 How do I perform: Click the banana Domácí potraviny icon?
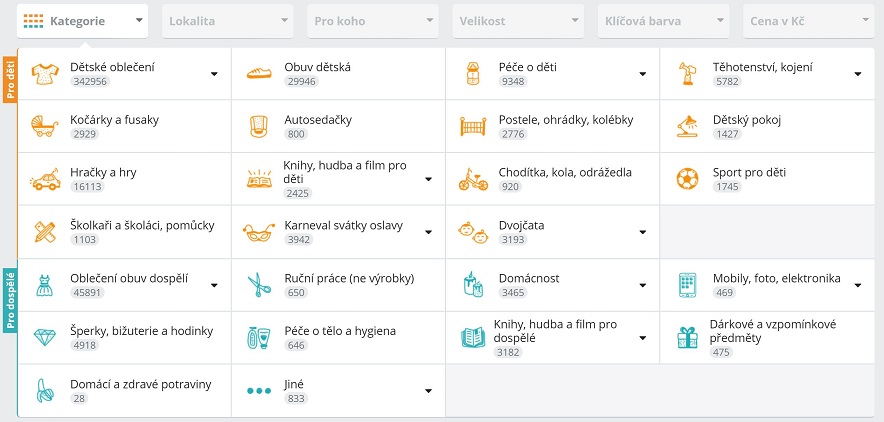pyautogui.click(x=45, y=390)
